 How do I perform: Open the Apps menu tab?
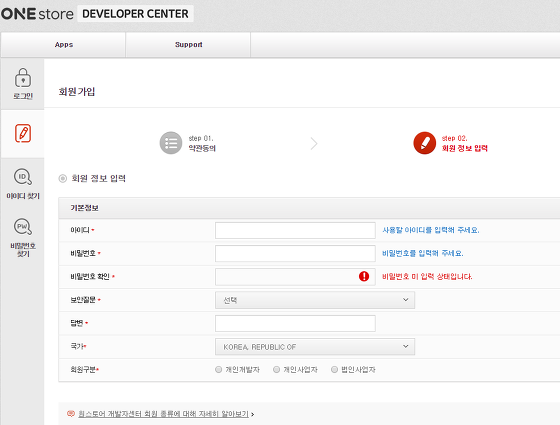click(64, 45)
